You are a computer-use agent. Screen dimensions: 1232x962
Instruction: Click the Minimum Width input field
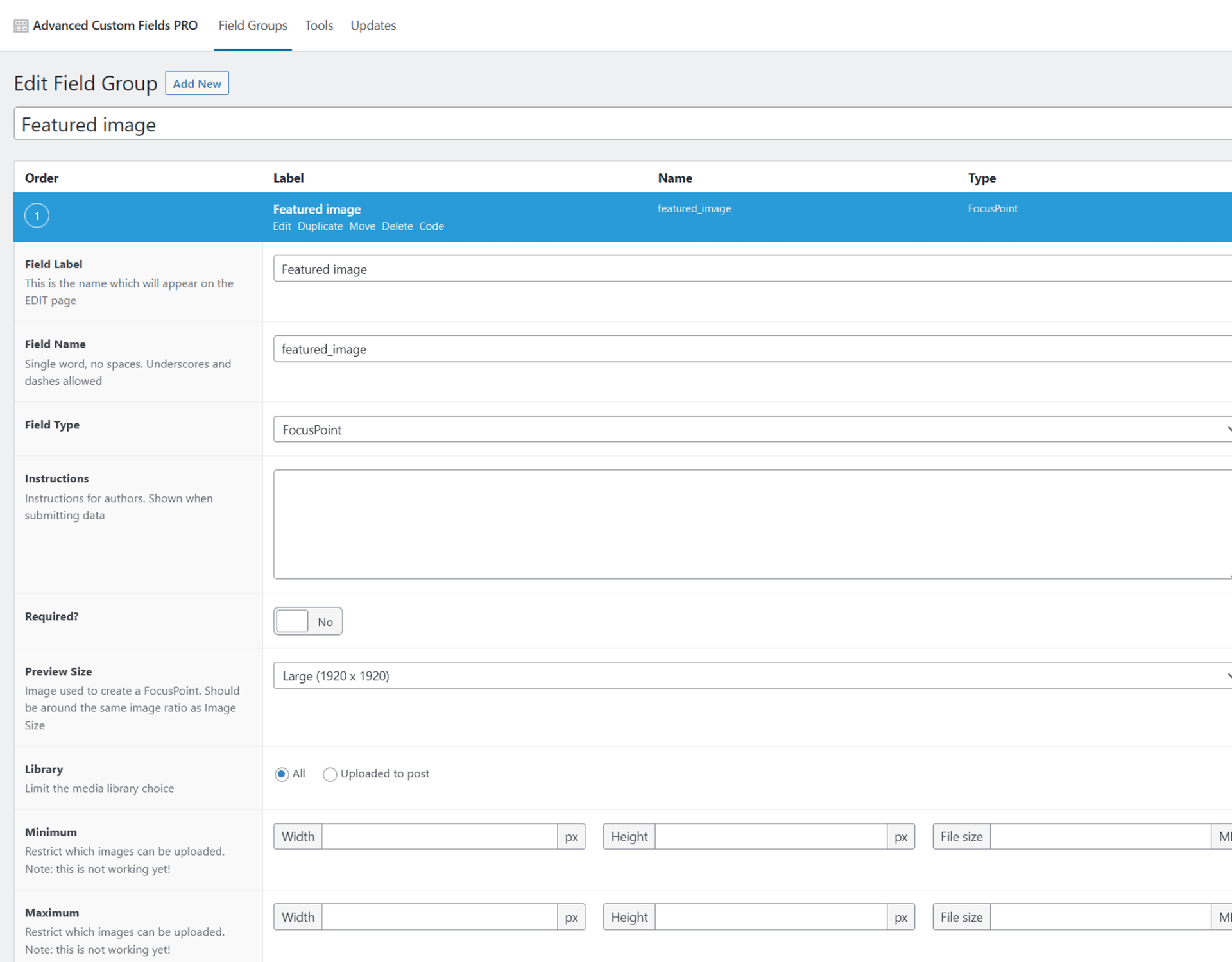point(440,836)
